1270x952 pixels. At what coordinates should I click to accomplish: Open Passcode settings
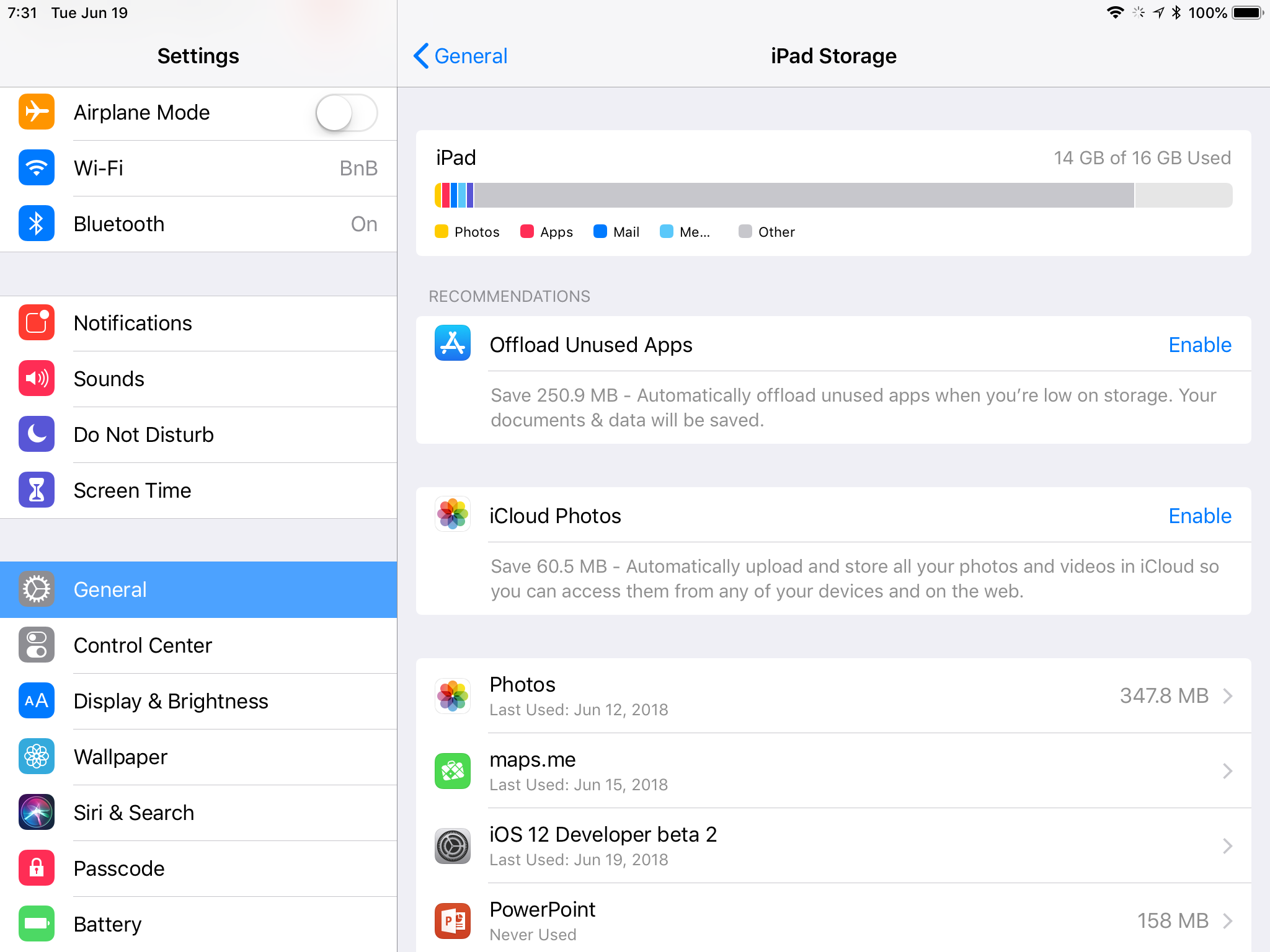pyautogui.click(x=198, y=868)
